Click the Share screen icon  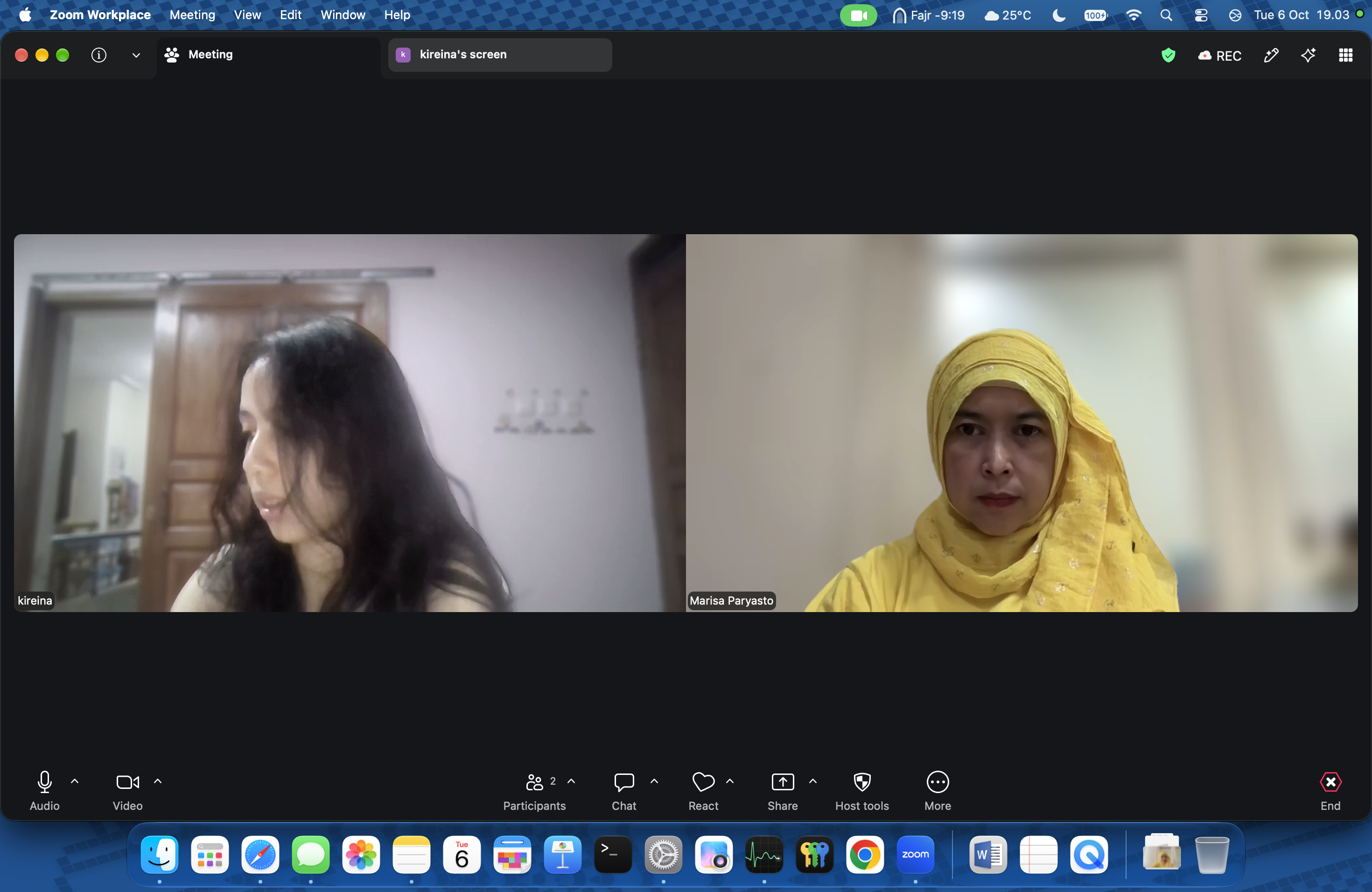782,782
